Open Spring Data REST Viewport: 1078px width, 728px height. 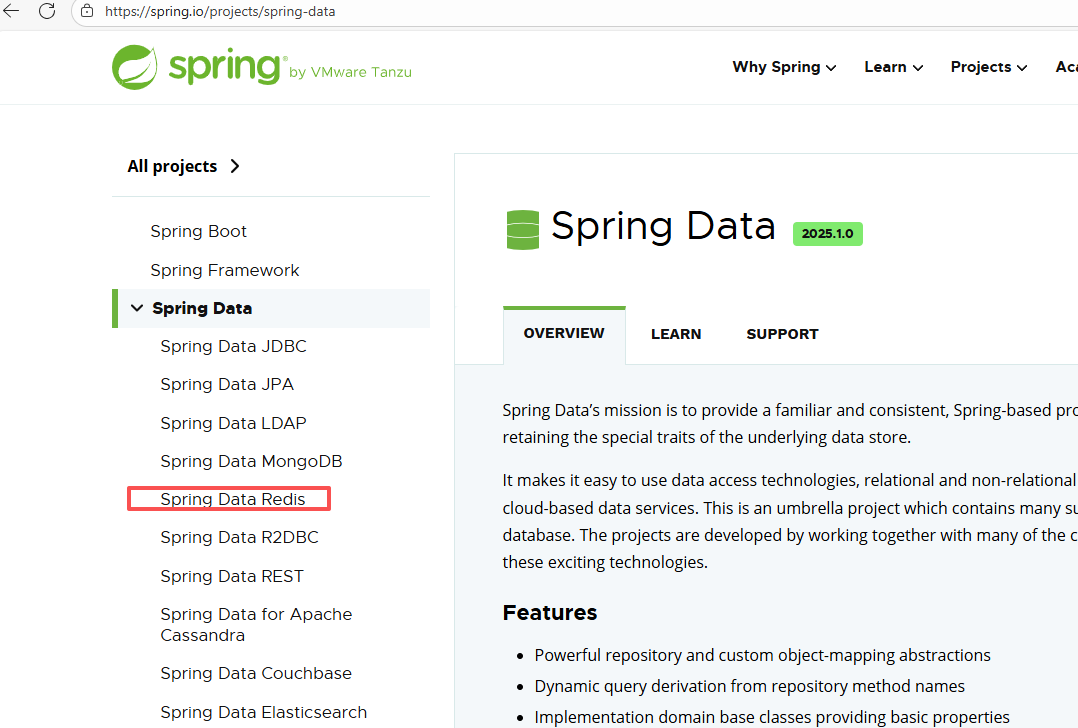pos(232,576)
